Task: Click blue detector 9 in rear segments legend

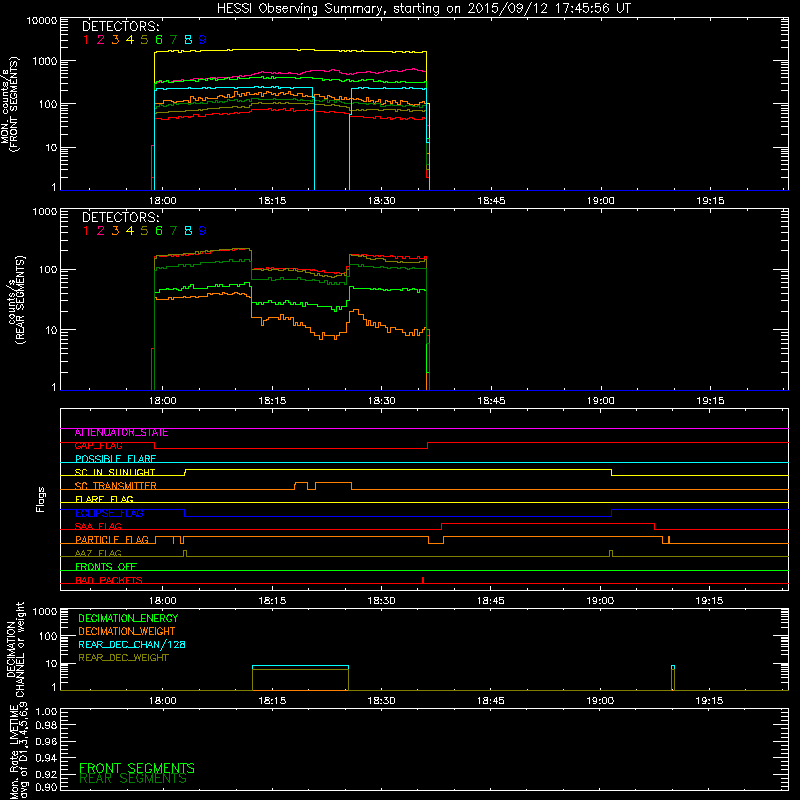Action: tap(203, 231)
